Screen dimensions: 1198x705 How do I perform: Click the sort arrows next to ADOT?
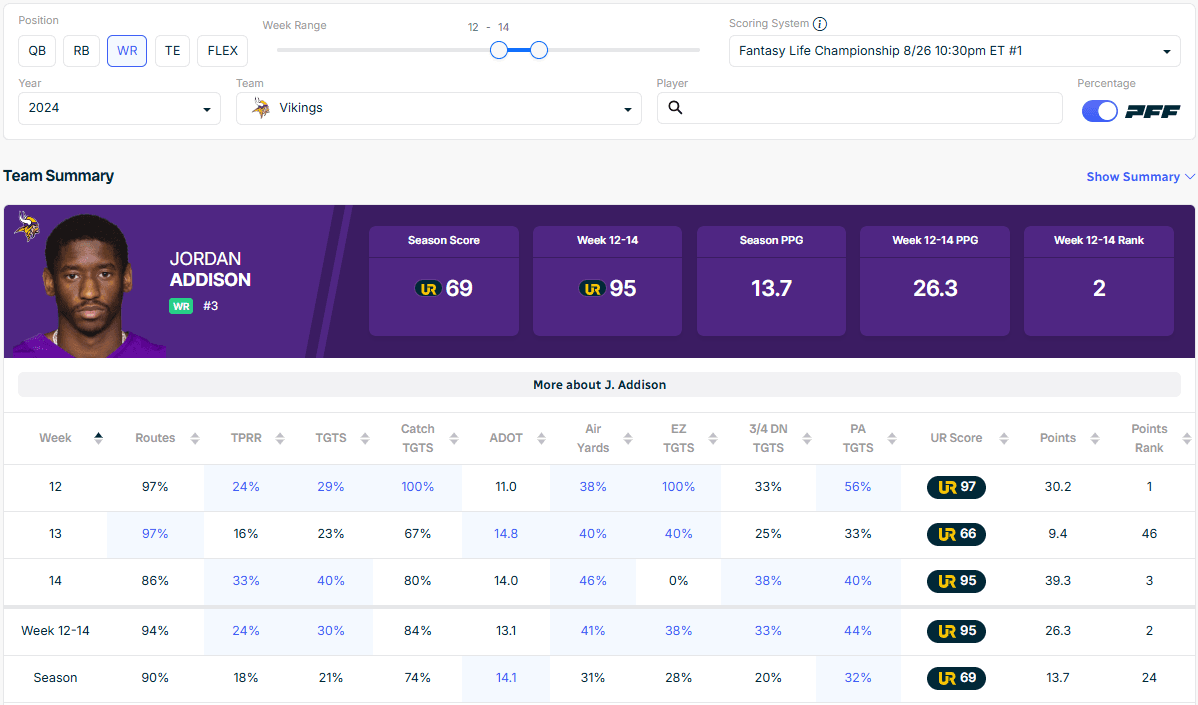tap(541, 438)
